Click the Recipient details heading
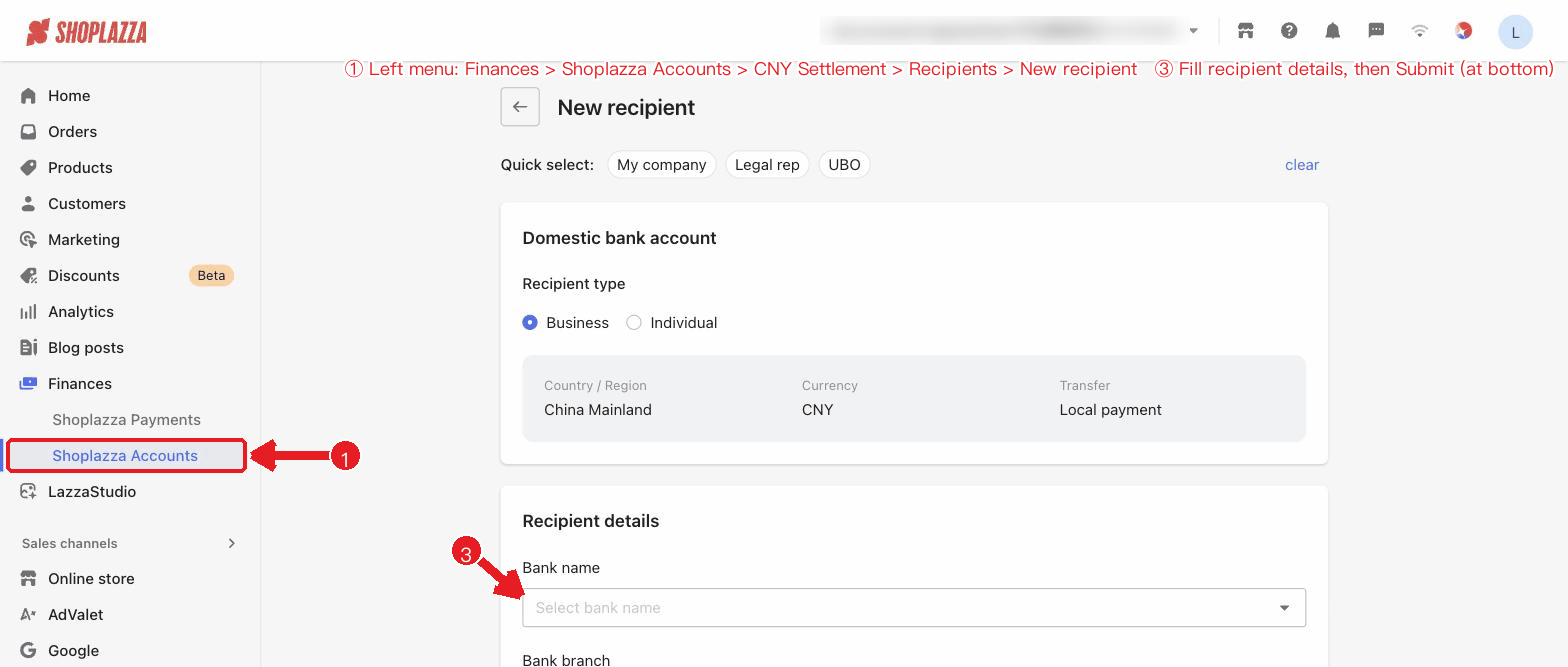1568x667 pixels. 591,521
